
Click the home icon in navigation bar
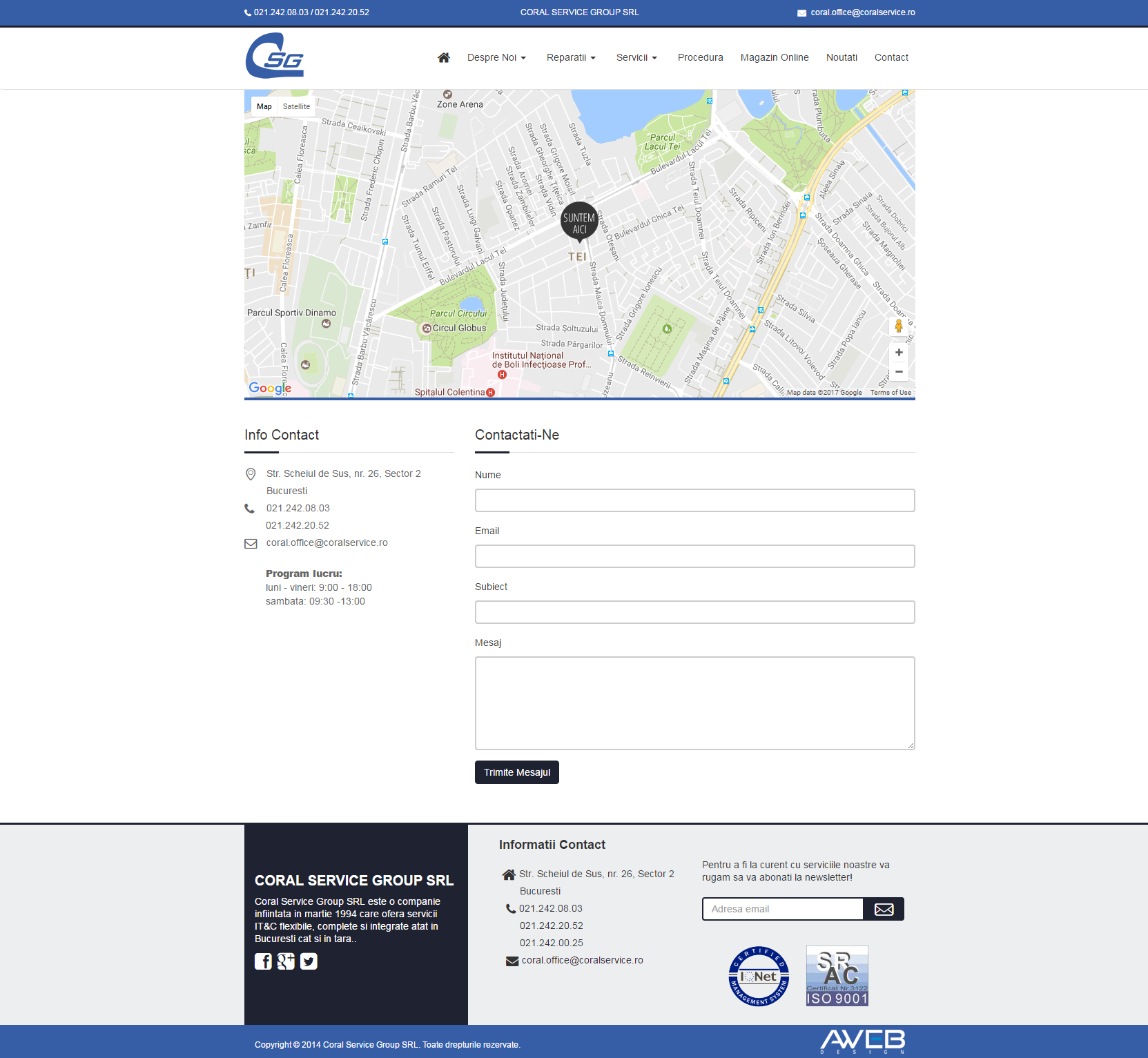(x=443, y=58)
